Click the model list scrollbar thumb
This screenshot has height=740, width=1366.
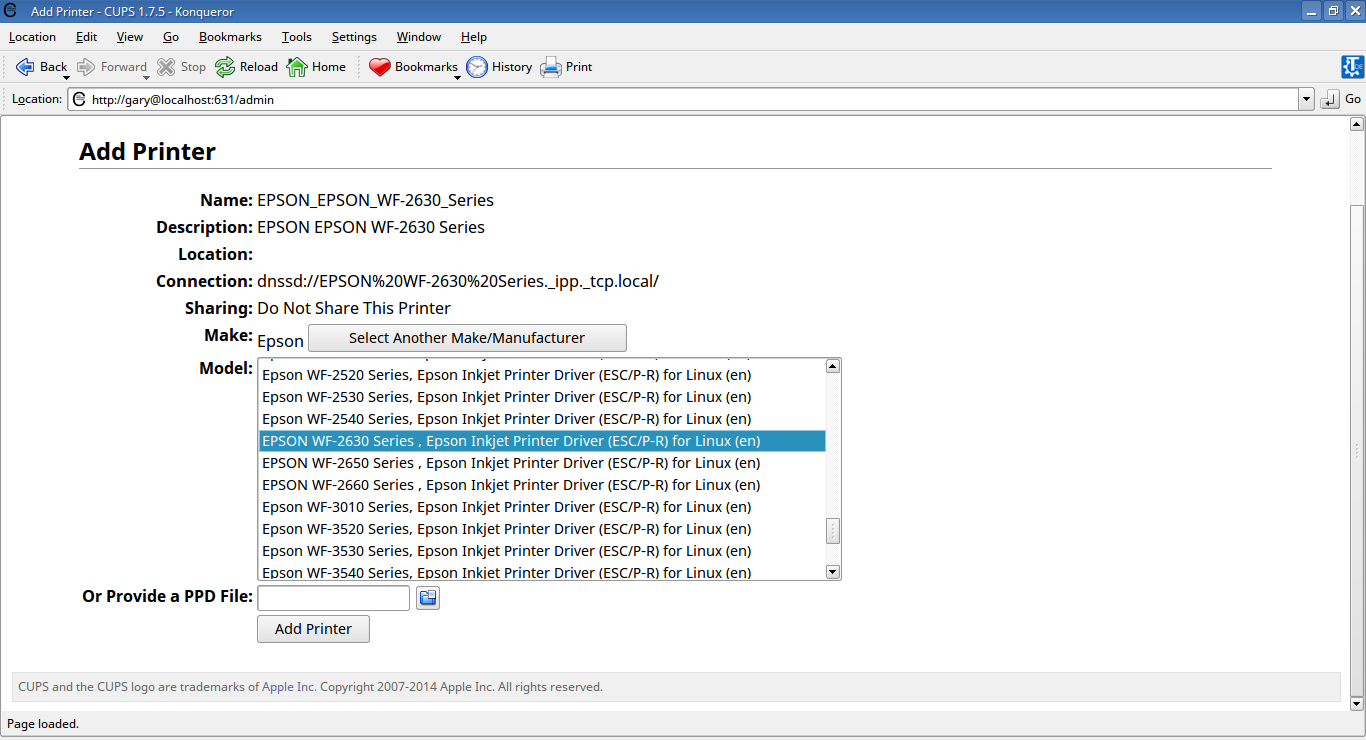[x=832, y=531]
